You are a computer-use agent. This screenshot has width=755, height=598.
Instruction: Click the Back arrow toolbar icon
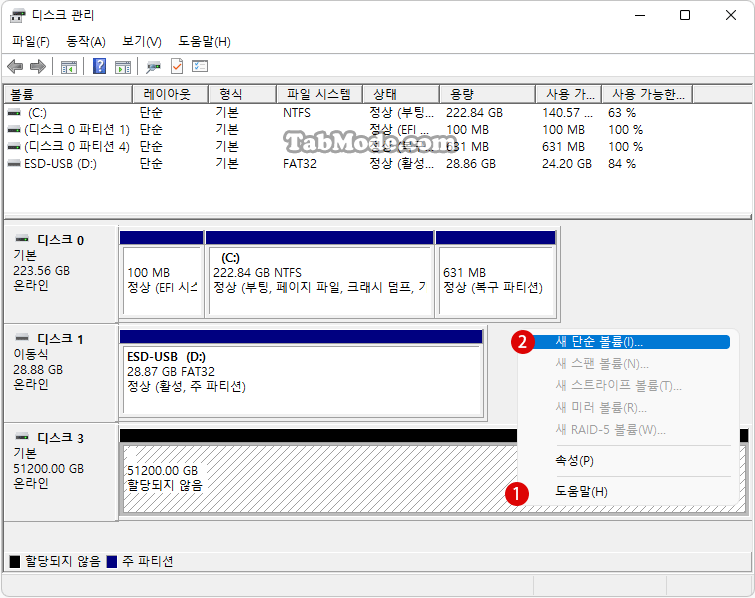15,66
